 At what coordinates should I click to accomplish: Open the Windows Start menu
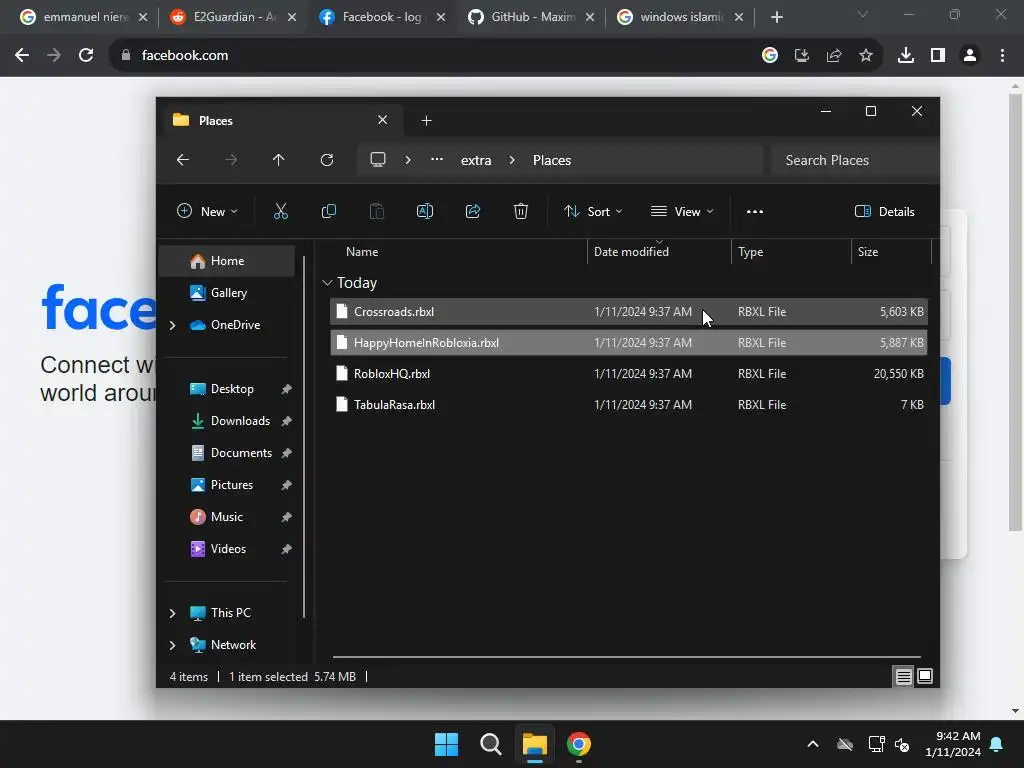[x=447, y=744]
